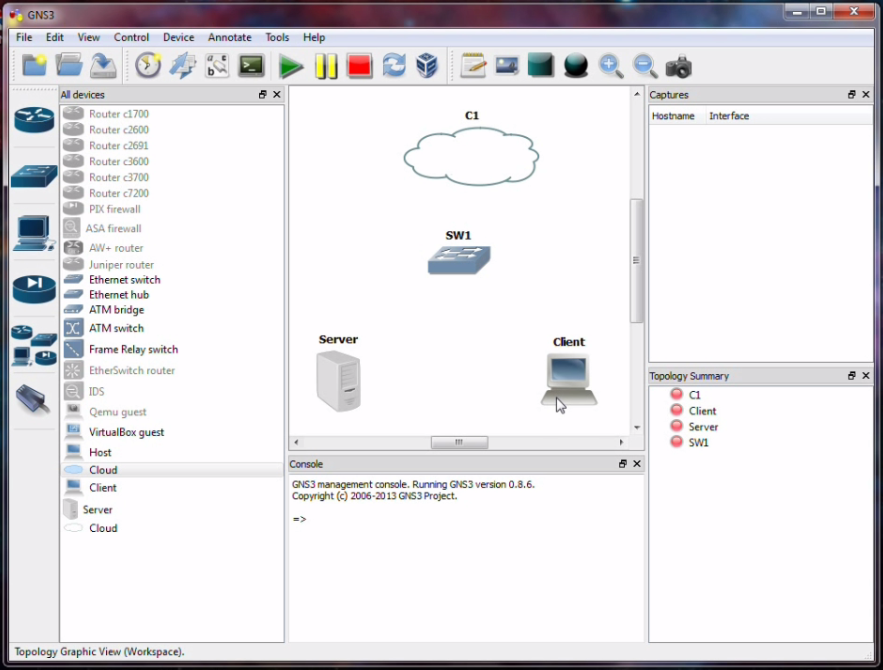Browse all devices icon in sidebar

tap(34, 345)
